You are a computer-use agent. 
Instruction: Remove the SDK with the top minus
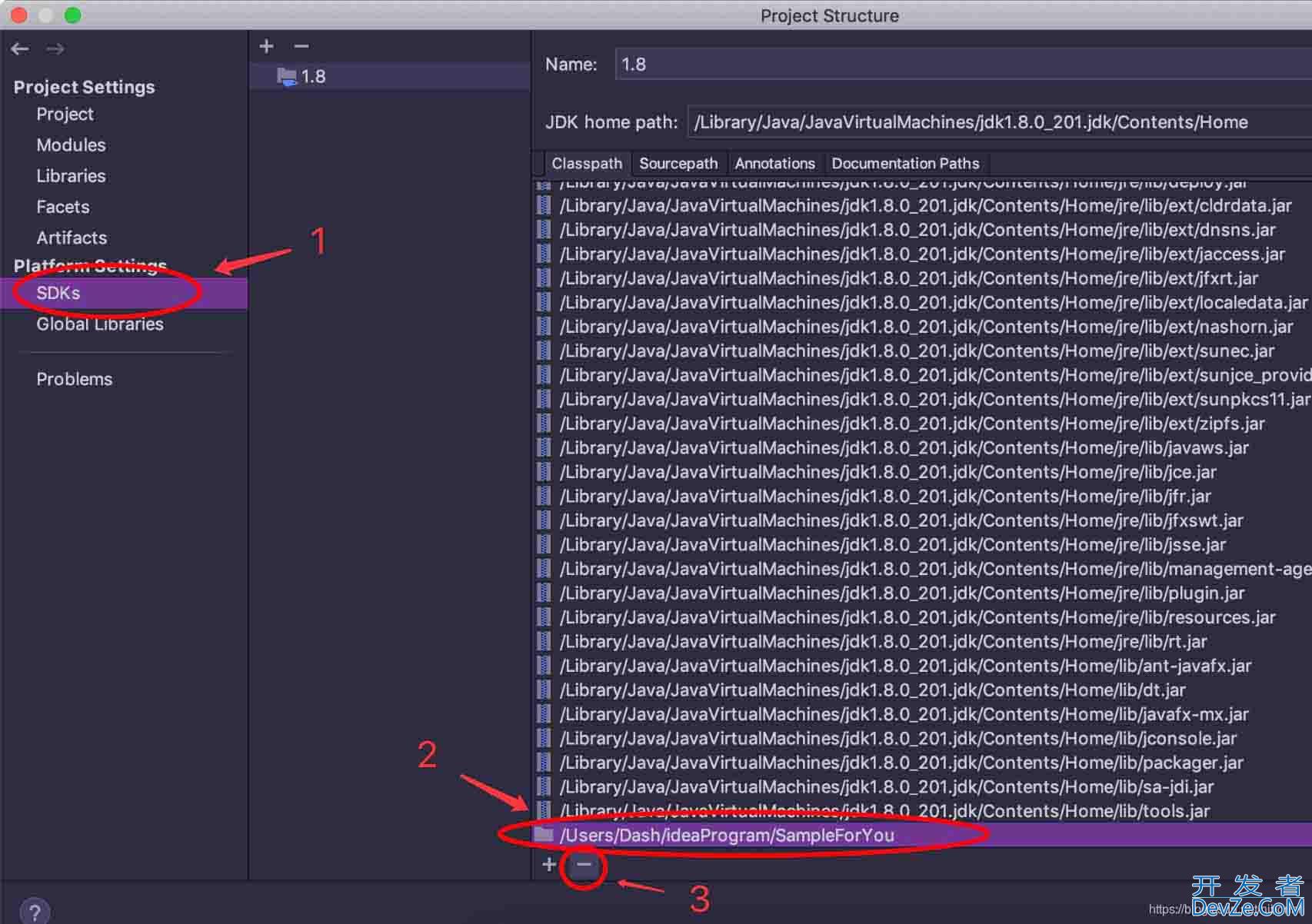[301, 46]
